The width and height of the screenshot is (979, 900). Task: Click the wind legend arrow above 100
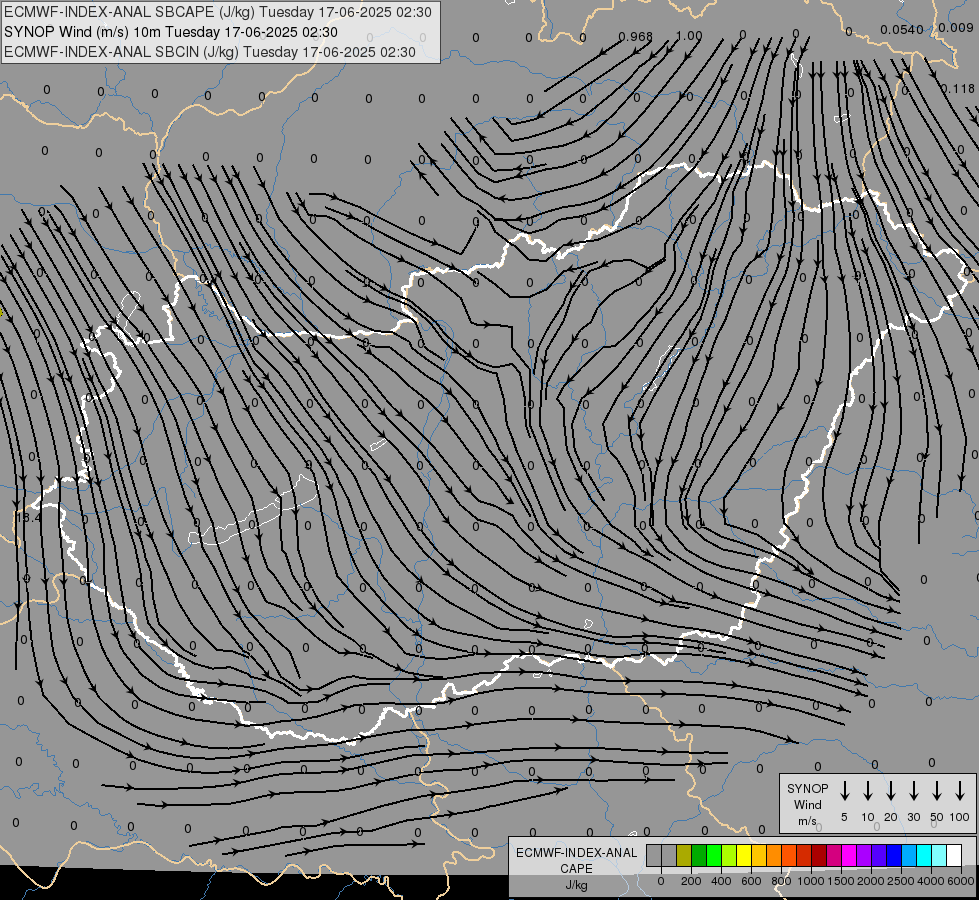tap(960, 790)
